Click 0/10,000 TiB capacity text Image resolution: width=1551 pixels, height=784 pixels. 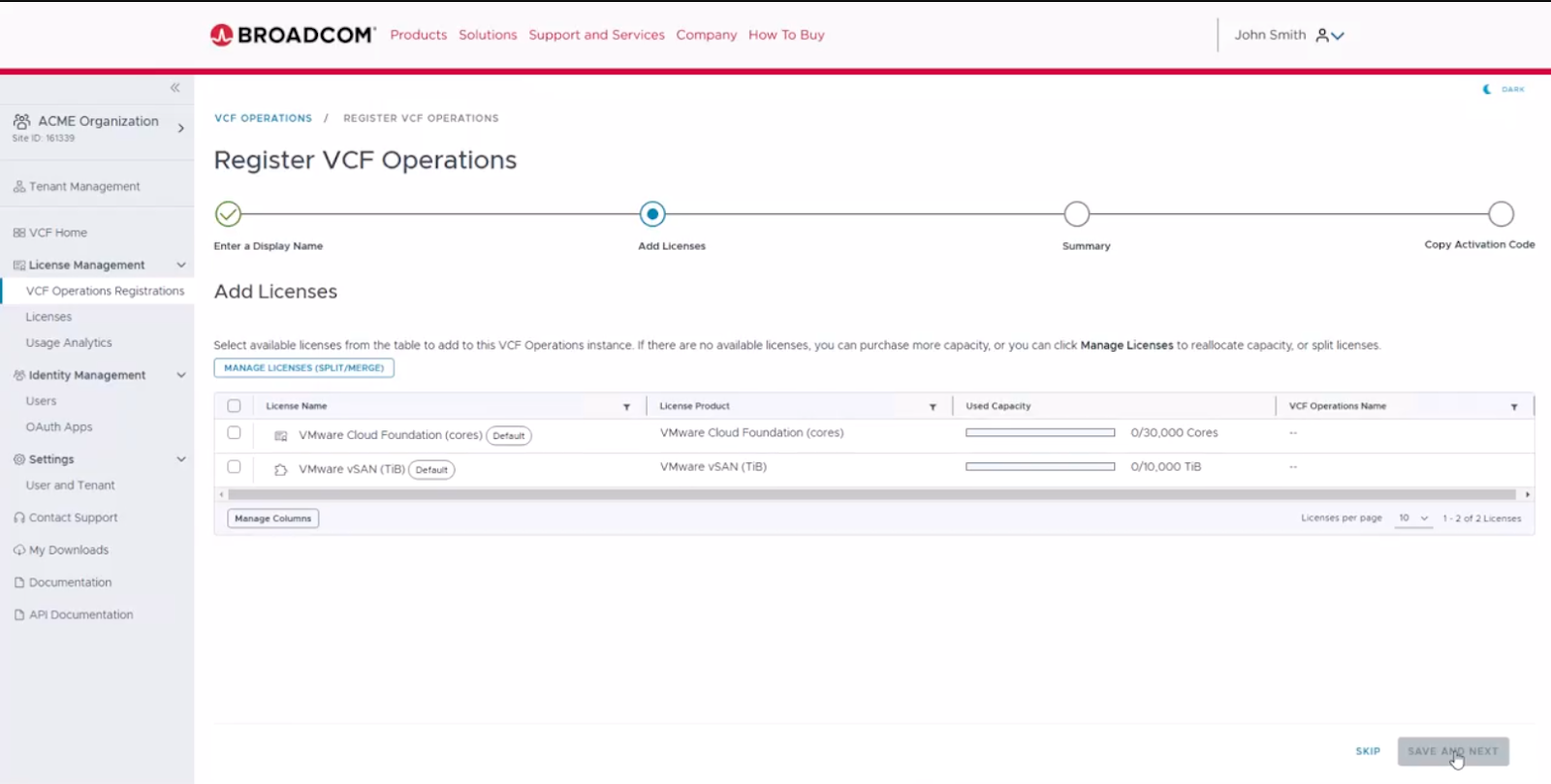click(1165, 467)
